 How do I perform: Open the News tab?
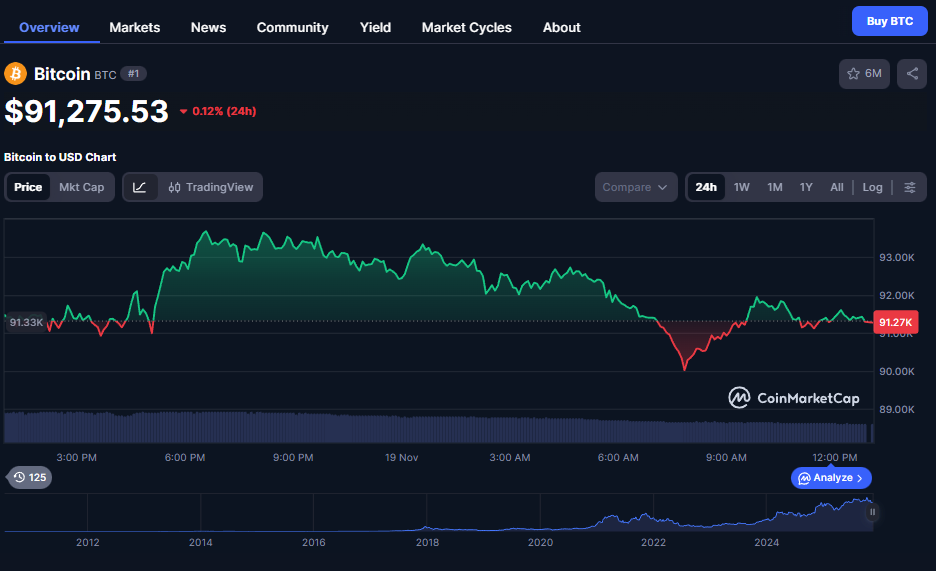pyautogui.click(x=208, y=27)
